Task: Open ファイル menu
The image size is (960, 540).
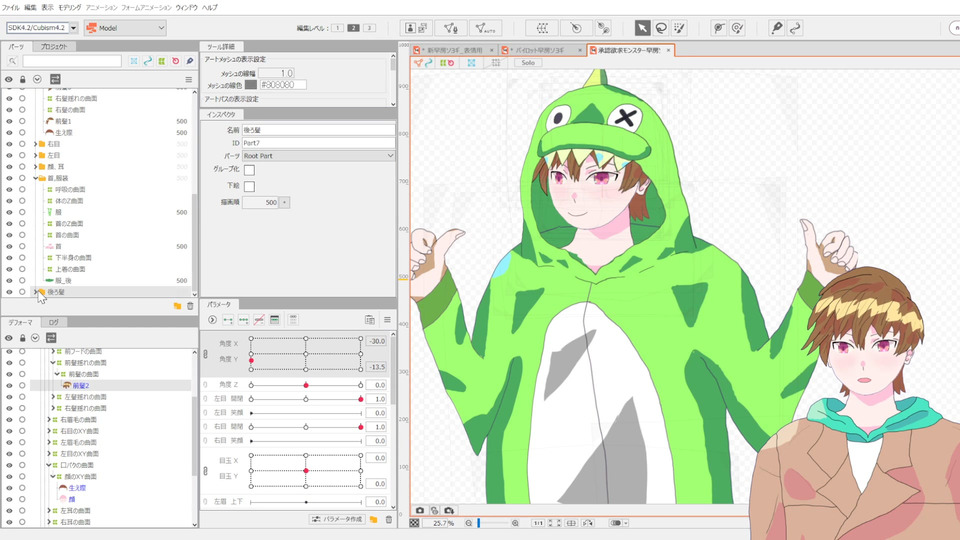Action: pyautogui.click(x=10, y=7)
